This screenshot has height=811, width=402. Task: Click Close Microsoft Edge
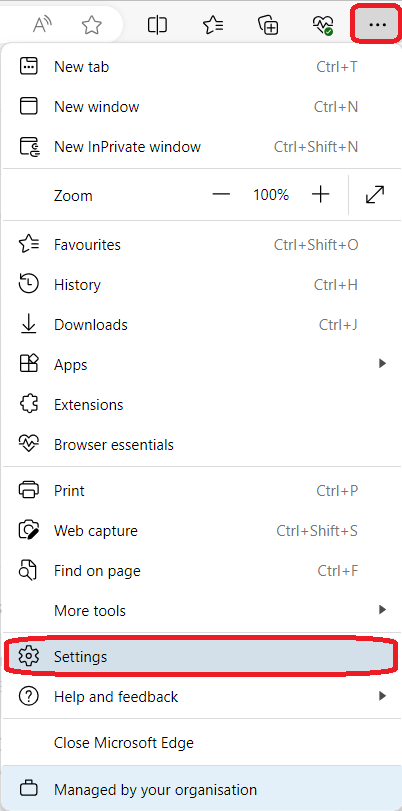coord(201,743)
